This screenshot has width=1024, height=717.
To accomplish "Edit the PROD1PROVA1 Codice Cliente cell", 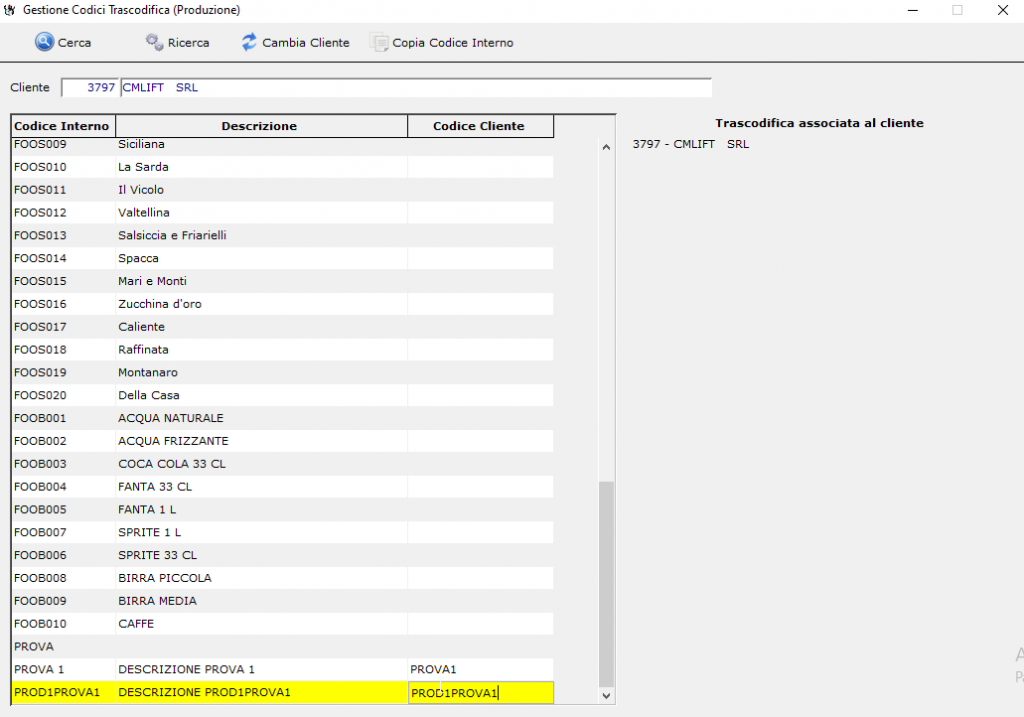I will (x=480, y=693).
